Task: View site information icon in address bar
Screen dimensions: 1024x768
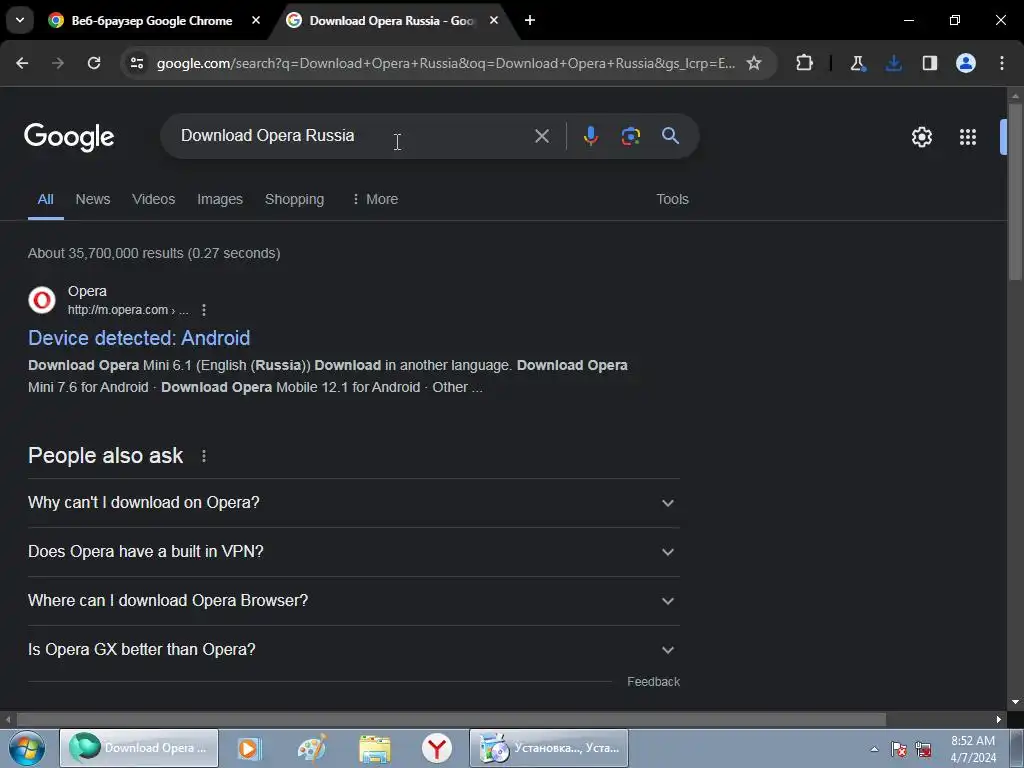Action: pos(136,63)
